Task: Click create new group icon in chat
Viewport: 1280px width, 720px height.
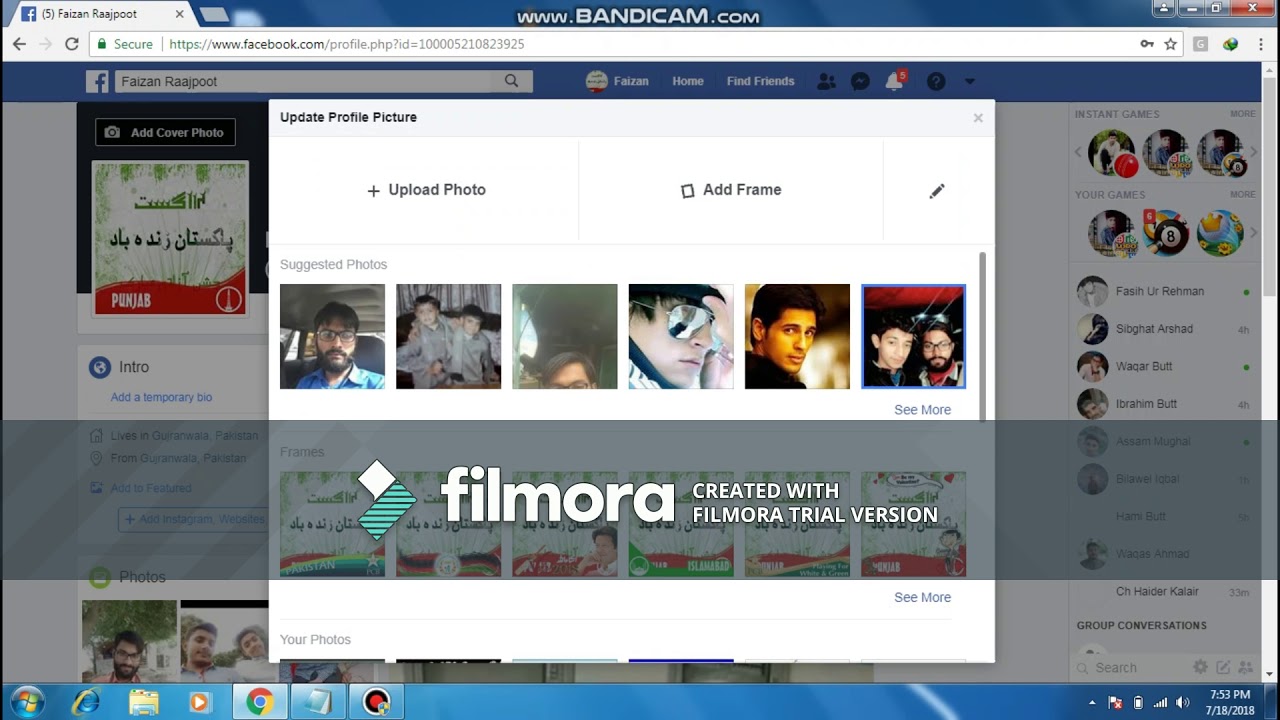Action: pyautogui.click(x=1245, y=667)
